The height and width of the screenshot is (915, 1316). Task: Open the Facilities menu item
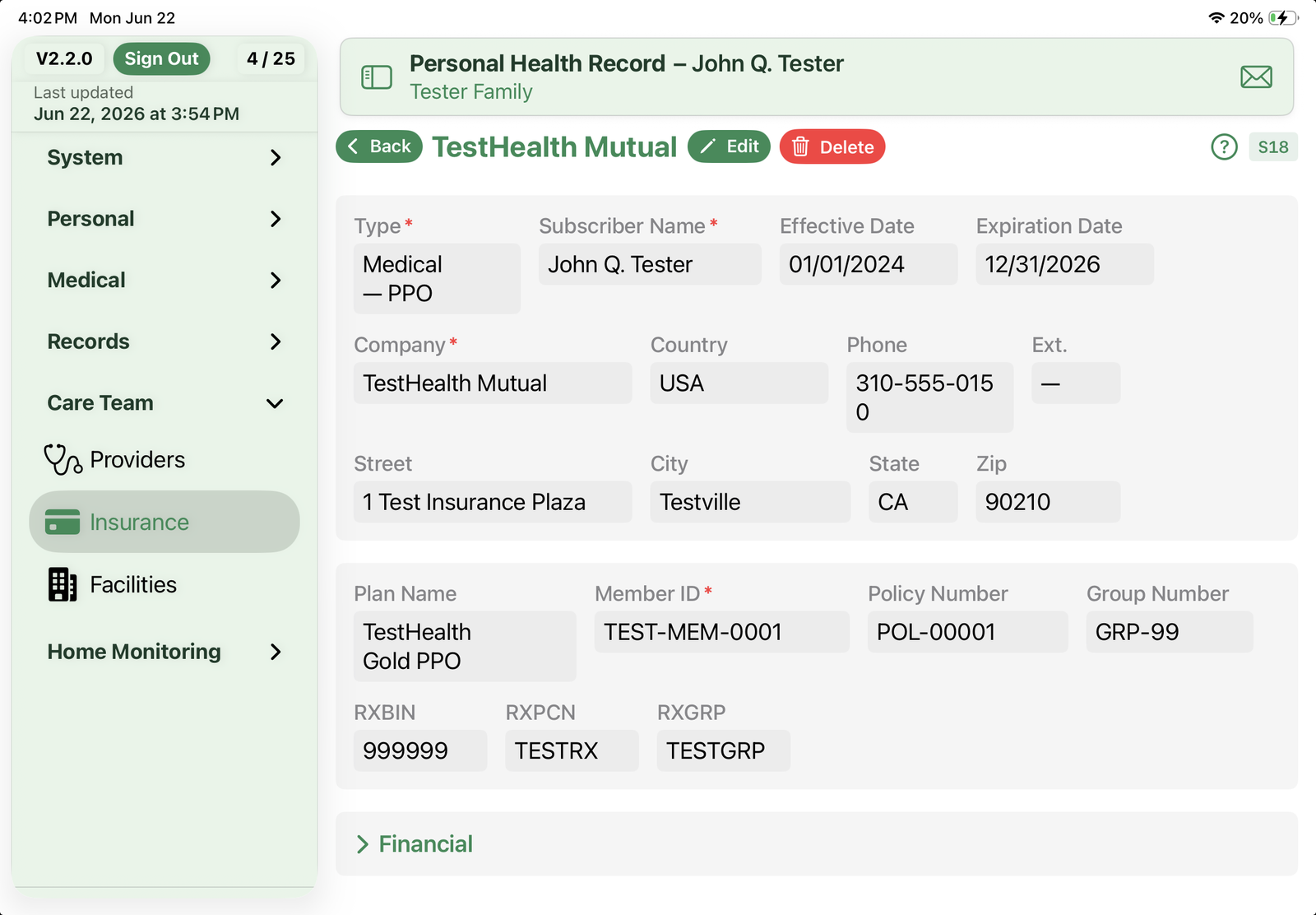[164, 585]
